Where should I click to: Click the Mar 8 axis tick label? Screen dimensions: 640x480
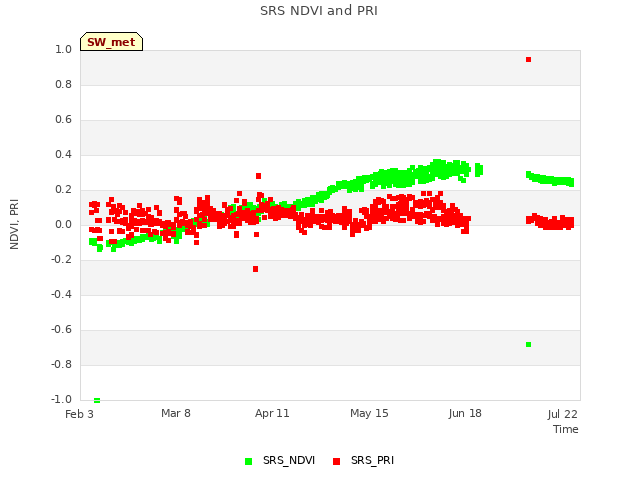pos(176,413)
